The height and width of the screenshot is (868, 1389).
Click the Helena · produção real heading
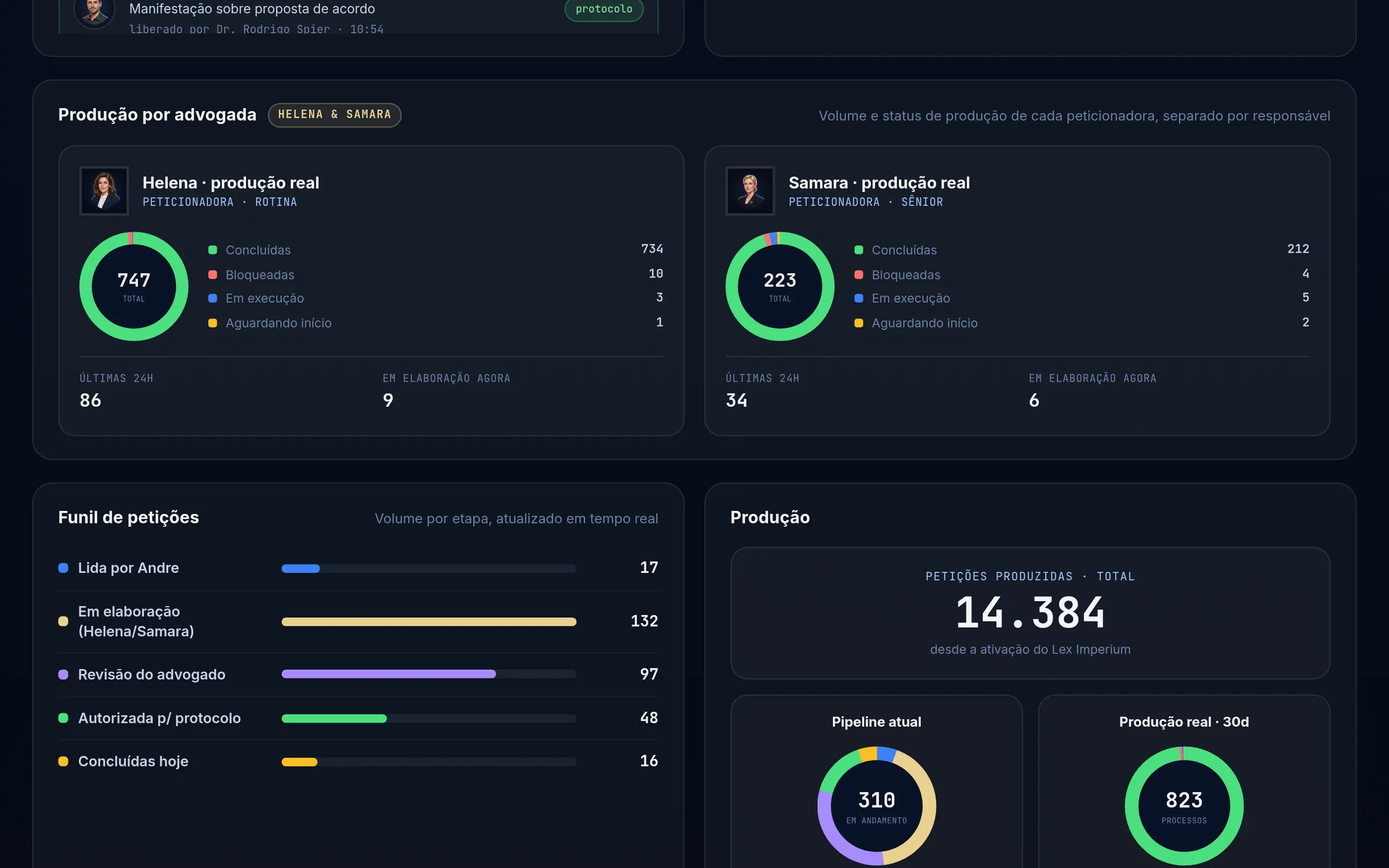point(231,183)
